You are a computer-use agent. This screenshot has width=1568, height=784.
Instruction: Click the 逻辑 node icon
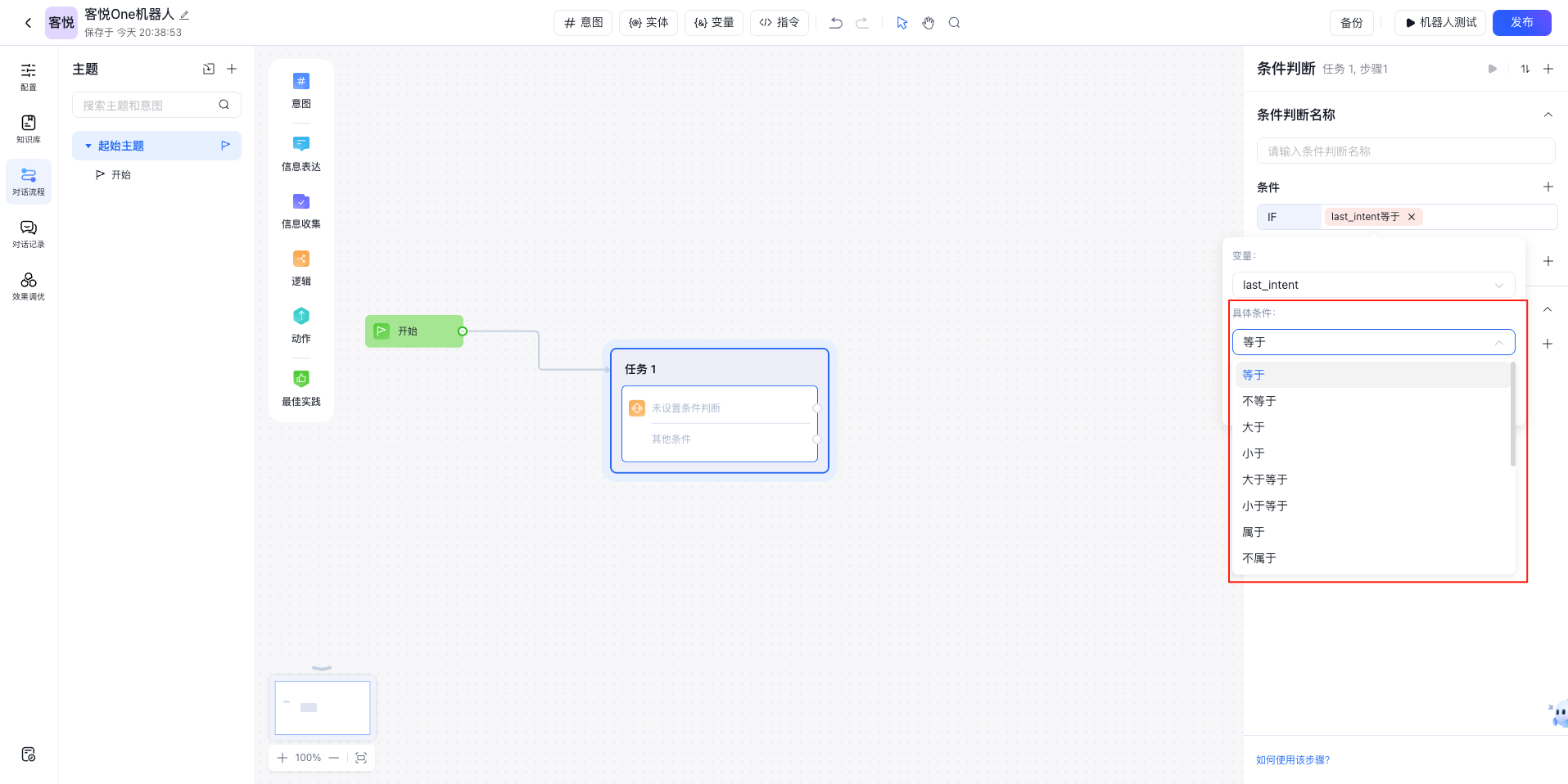click(301, 259)
